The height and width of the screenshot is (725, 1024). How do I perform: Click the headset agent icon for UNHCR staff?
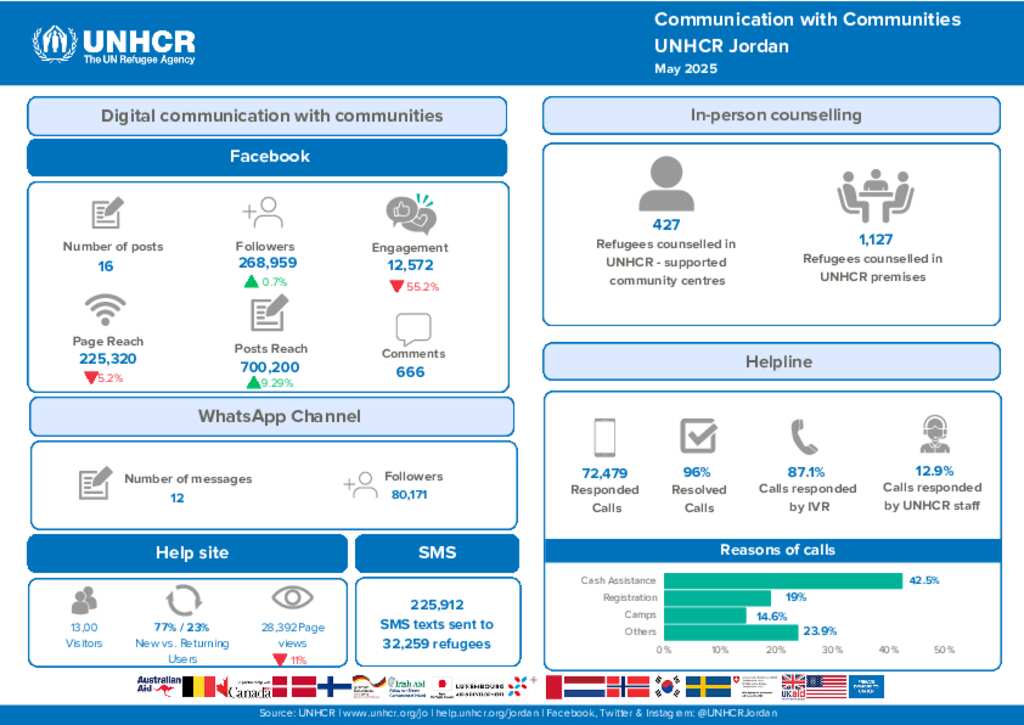[x=935, y=434]
